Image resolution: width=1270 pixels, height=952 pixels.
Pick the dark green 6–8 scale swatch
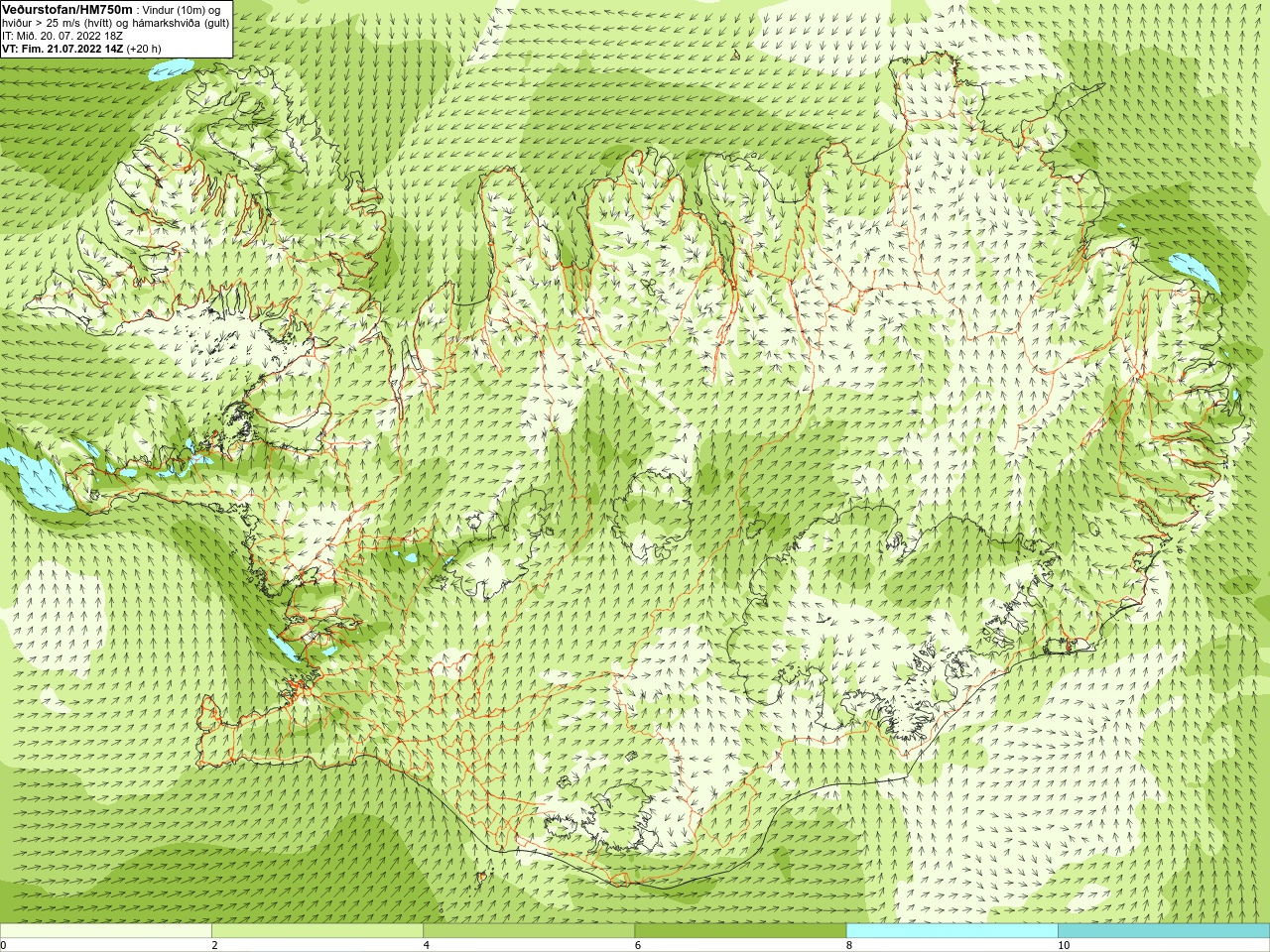coord(740,931)
